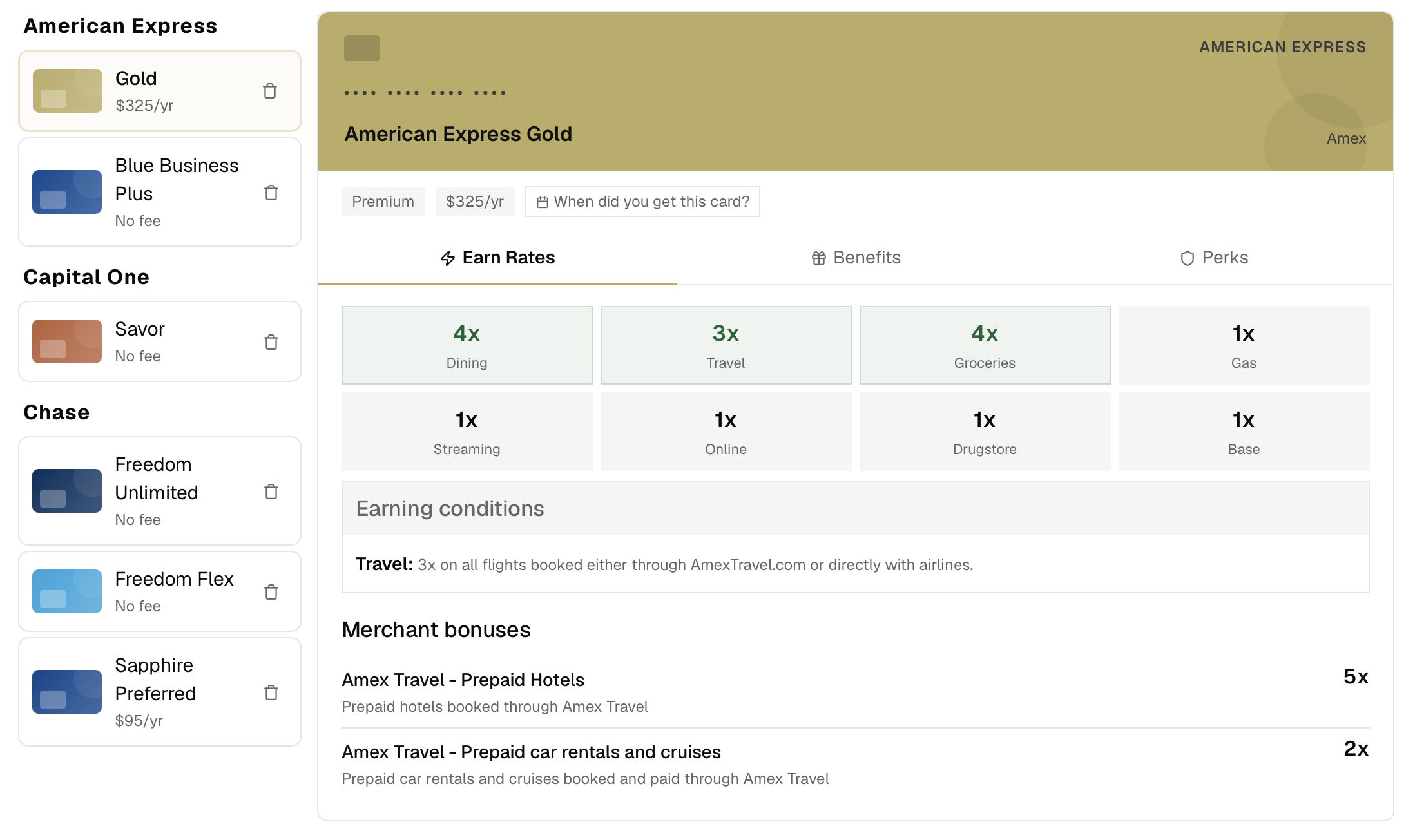
Task: Click the American Express issuer heading
Action: [x=120, y=26]
